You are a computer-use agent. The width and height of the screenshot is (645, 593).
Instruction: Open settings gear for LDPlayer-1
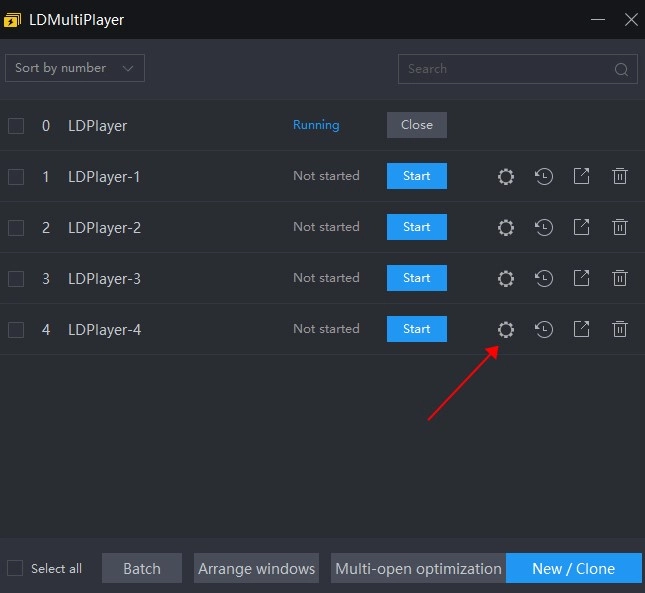click(506, 176)
